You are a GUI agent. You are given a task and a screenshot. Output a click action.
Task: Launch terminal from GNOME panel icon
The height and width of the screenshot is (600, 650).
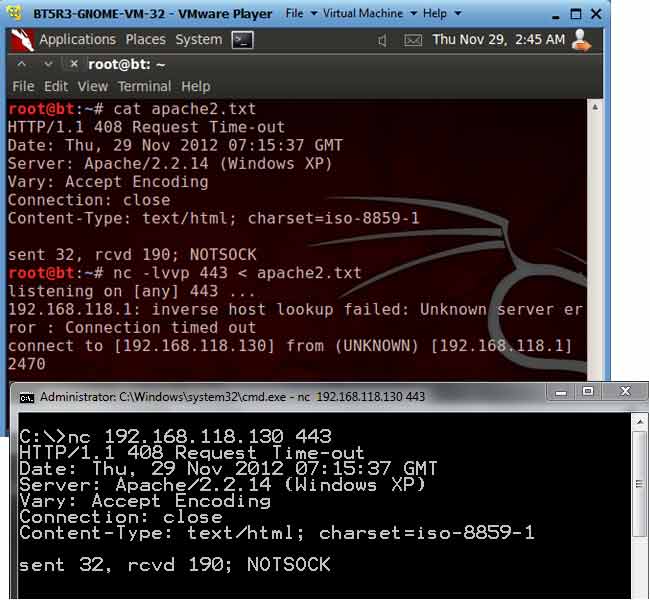(242, 40)
